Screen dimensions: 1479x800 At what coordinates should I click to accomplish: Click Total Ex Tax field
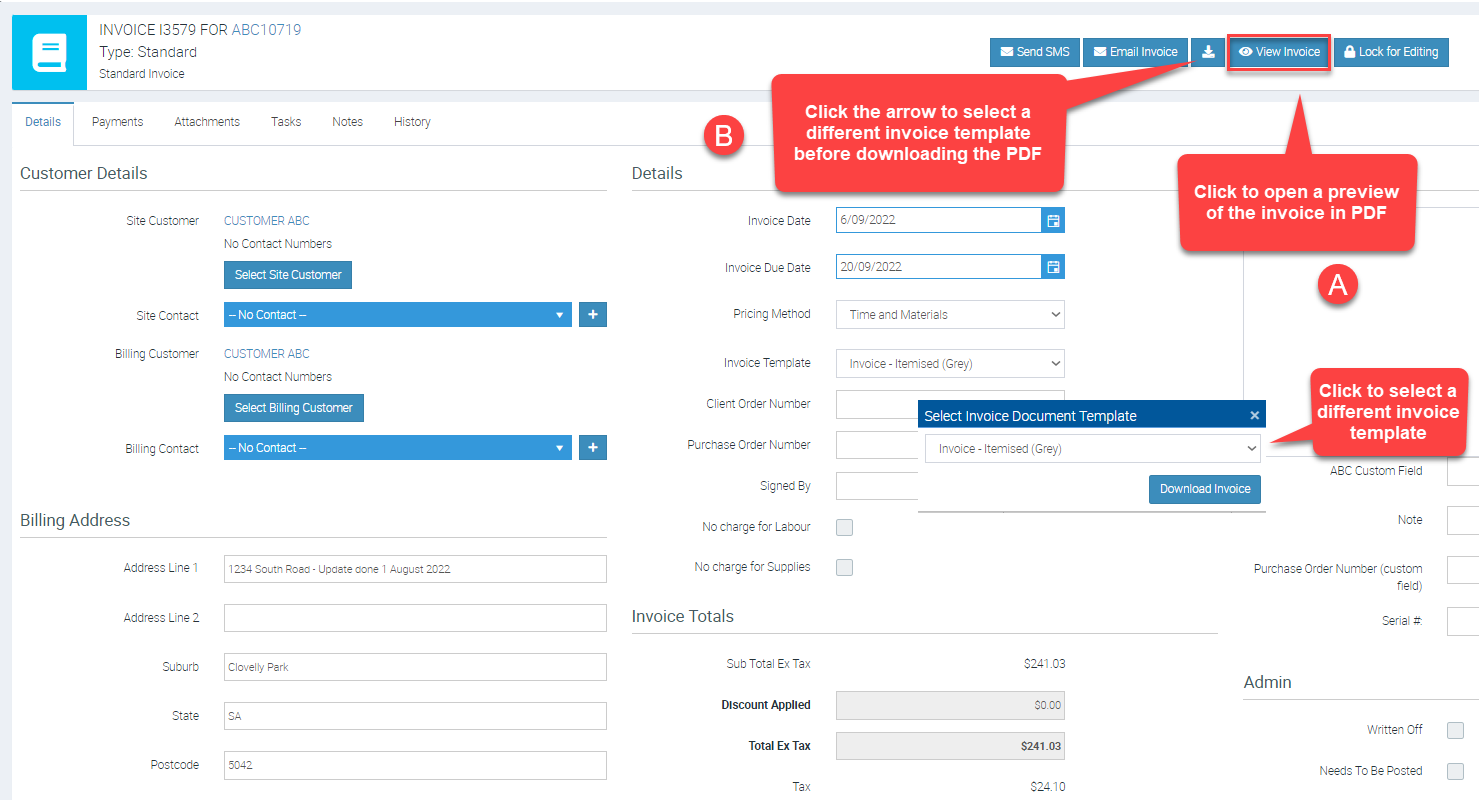coord(950,746)
